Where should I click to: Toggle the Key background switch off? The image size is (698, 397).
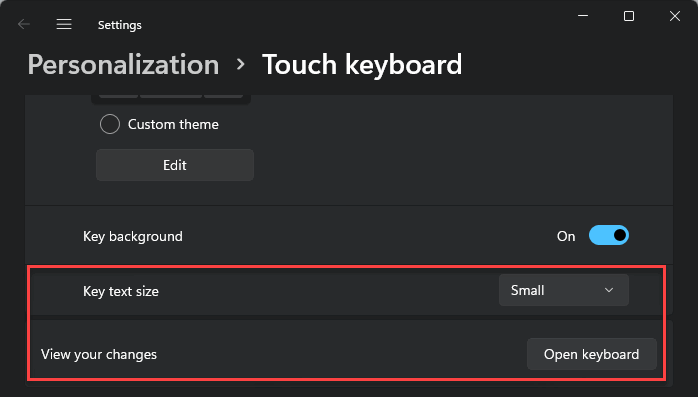[x=609, y=235]
